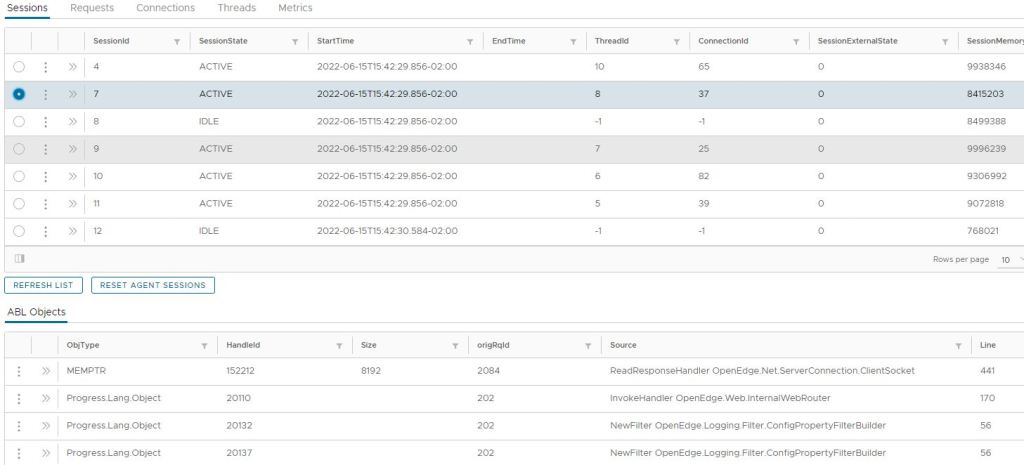This screenshot has height=465, width=1024.
Task: Filter the ConnectionId column
Action: (796, 41)
